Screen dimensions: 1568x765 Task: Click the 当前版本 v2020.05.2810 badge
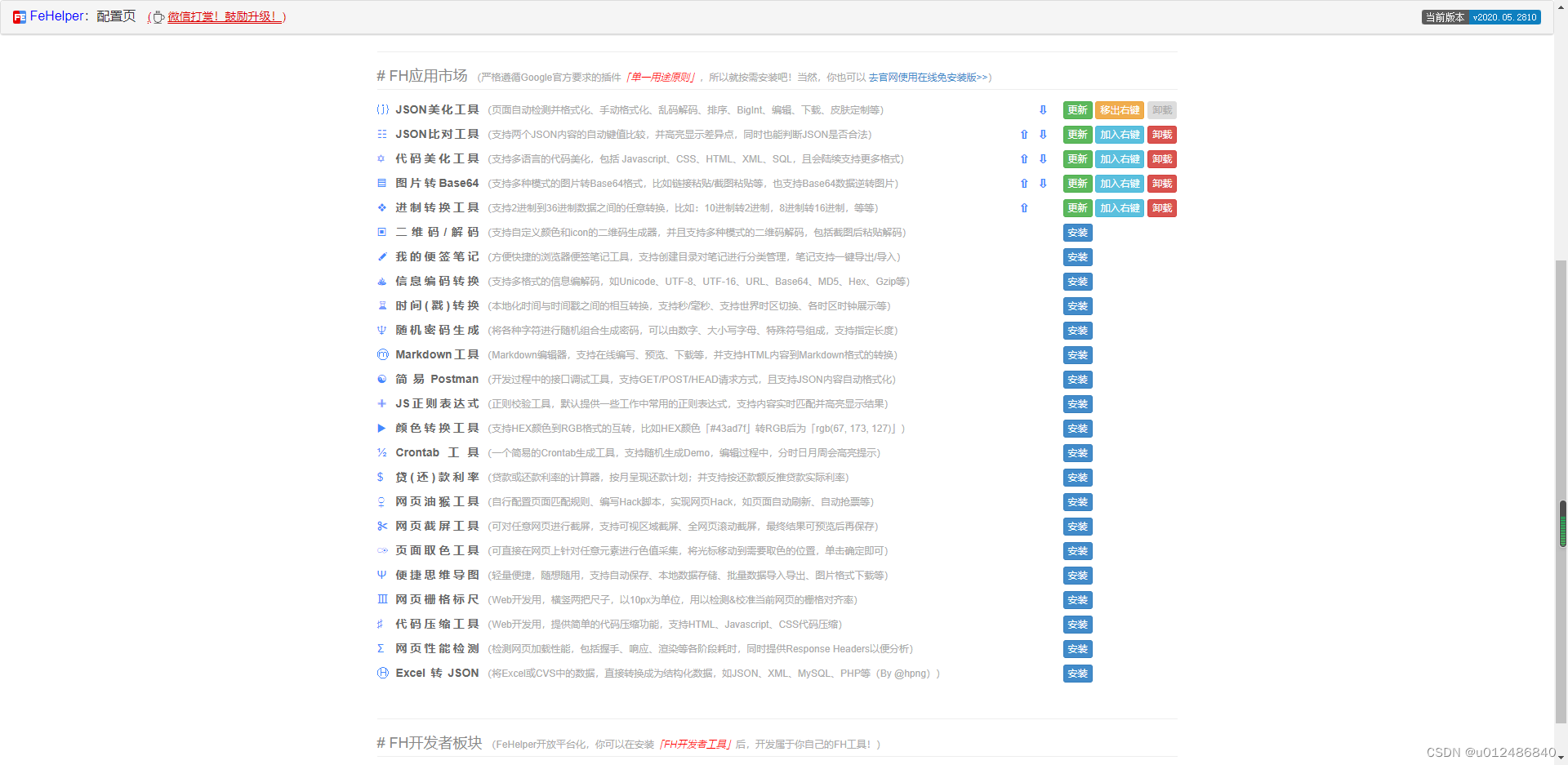click(x=1481, y=17)
